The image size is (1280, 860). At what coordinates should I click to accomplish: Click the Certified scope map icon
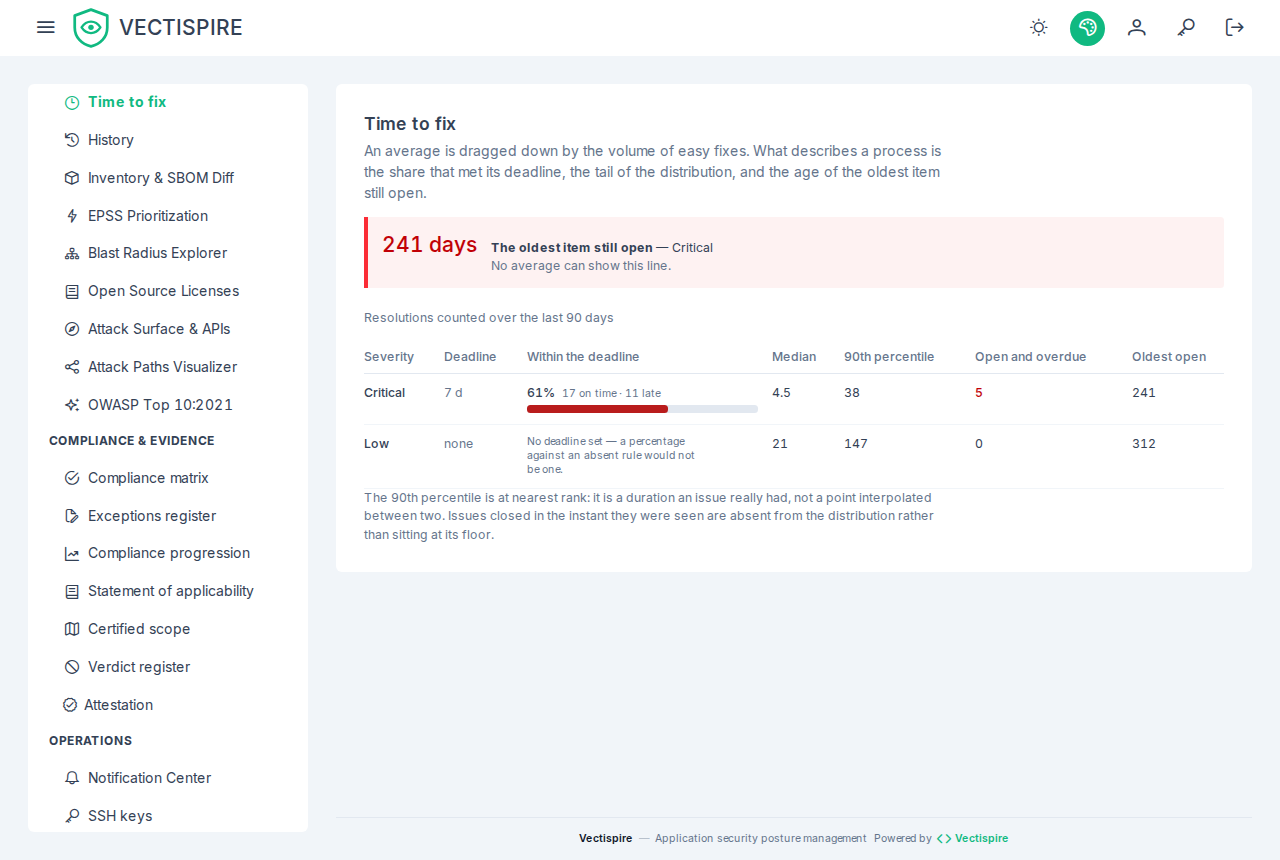coord(72,629)
